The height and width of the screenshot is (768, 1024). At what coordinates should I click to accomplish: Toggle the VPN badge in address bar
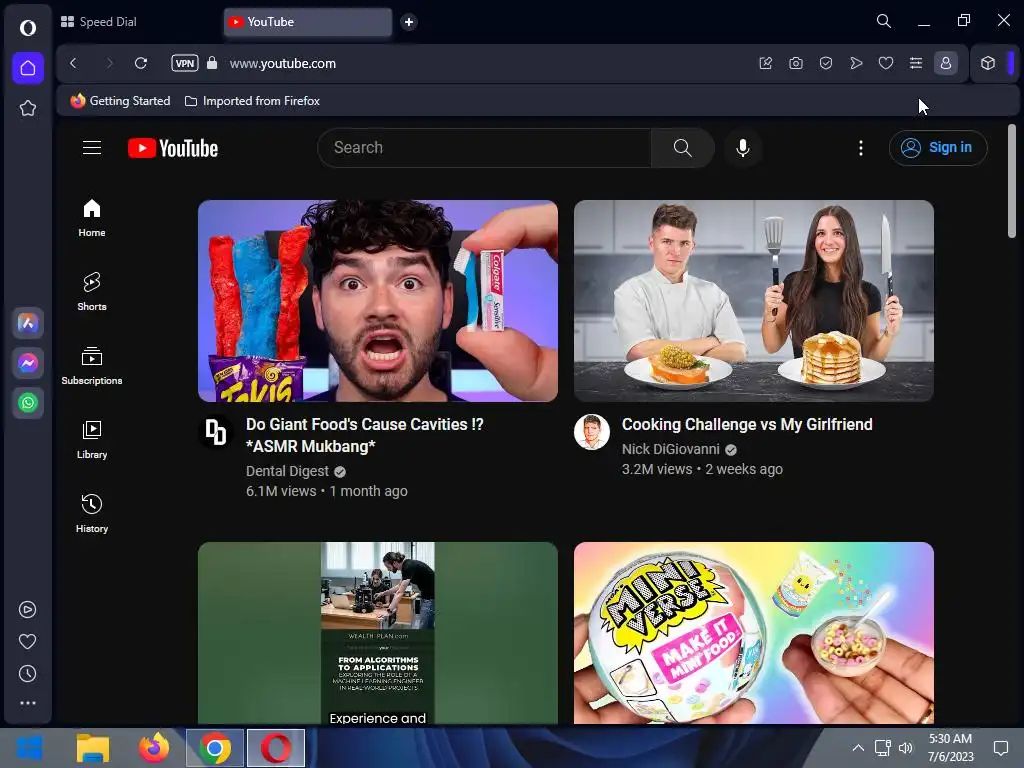185,63
